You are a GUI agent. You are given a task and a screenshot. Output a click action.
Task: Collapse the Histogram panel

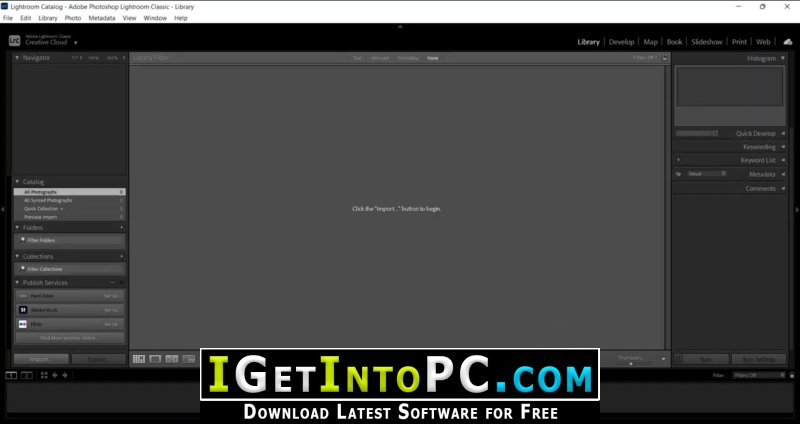coord(783,58)
